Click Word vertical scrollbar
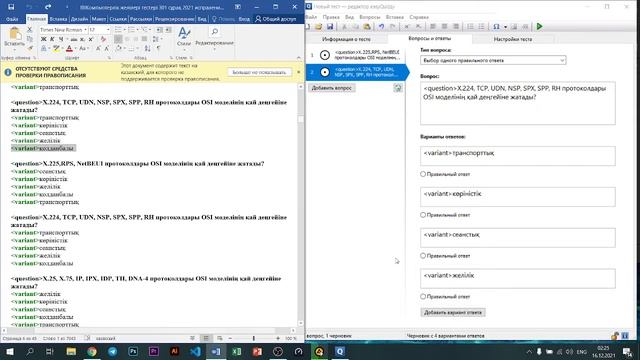 point(301,204)
